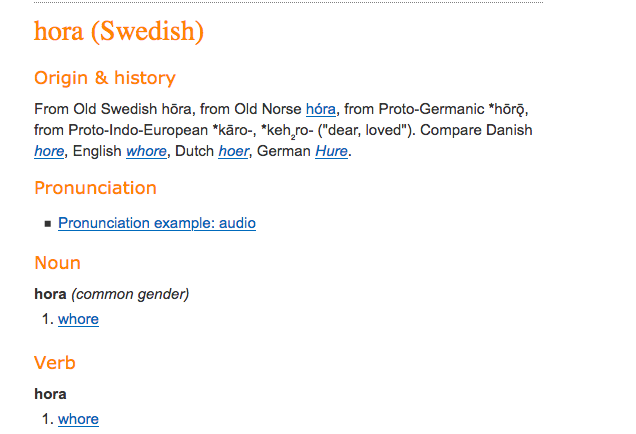Click the Verb section heading
Viewport: 636px width, 434px height.
(x=55, y=362)
